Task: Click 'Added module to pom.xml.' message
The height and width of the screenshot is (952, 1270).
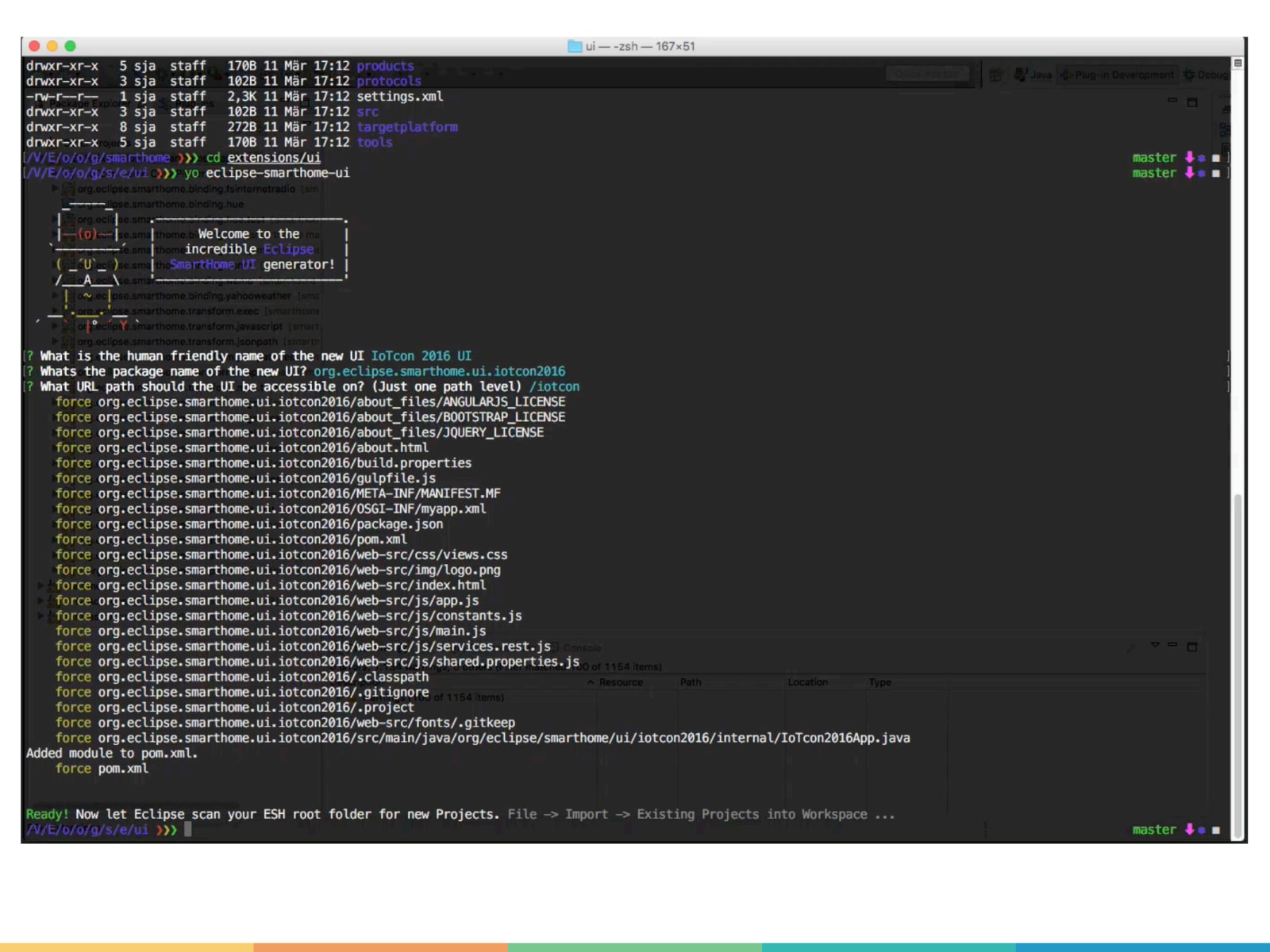Action: click(112, 753)
